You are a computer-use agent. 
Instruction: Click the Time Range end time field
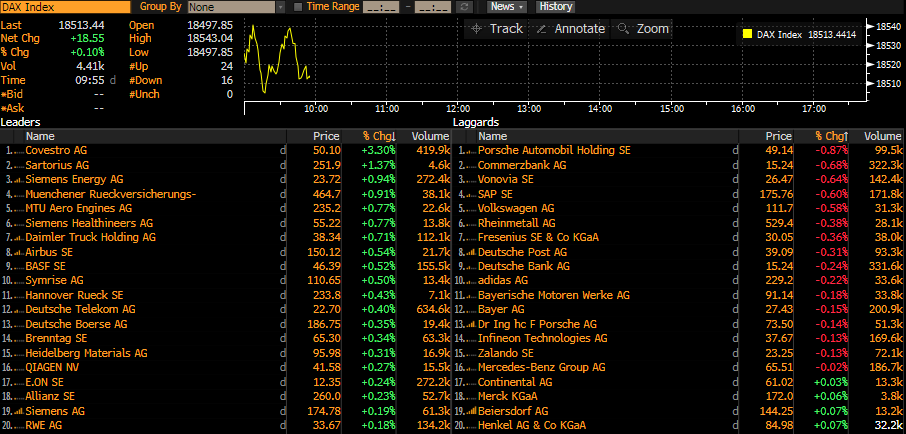[x=433, y=6]
